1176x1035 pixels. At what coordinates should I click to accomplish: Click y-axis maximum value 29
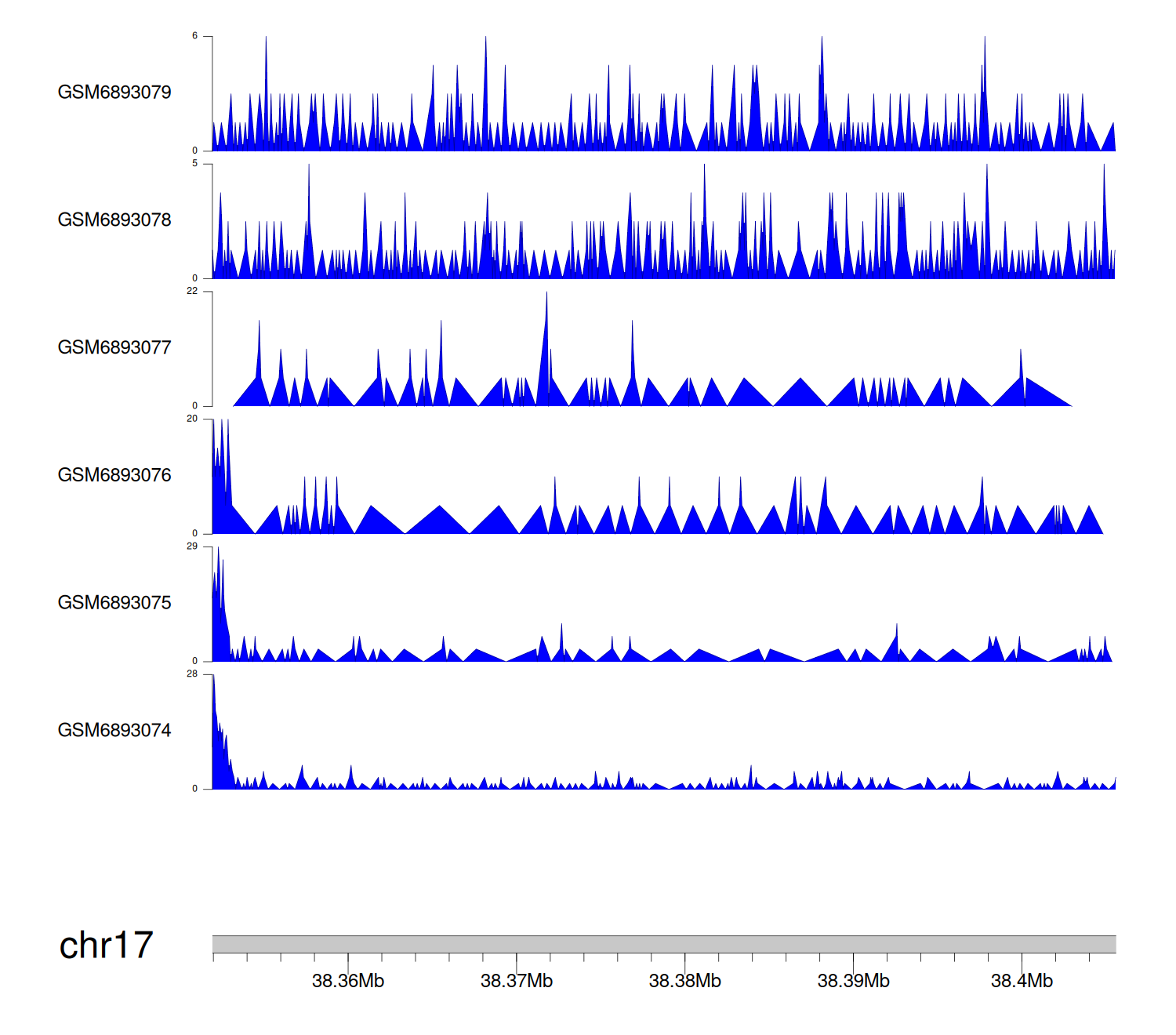click(x=192, y=547)
